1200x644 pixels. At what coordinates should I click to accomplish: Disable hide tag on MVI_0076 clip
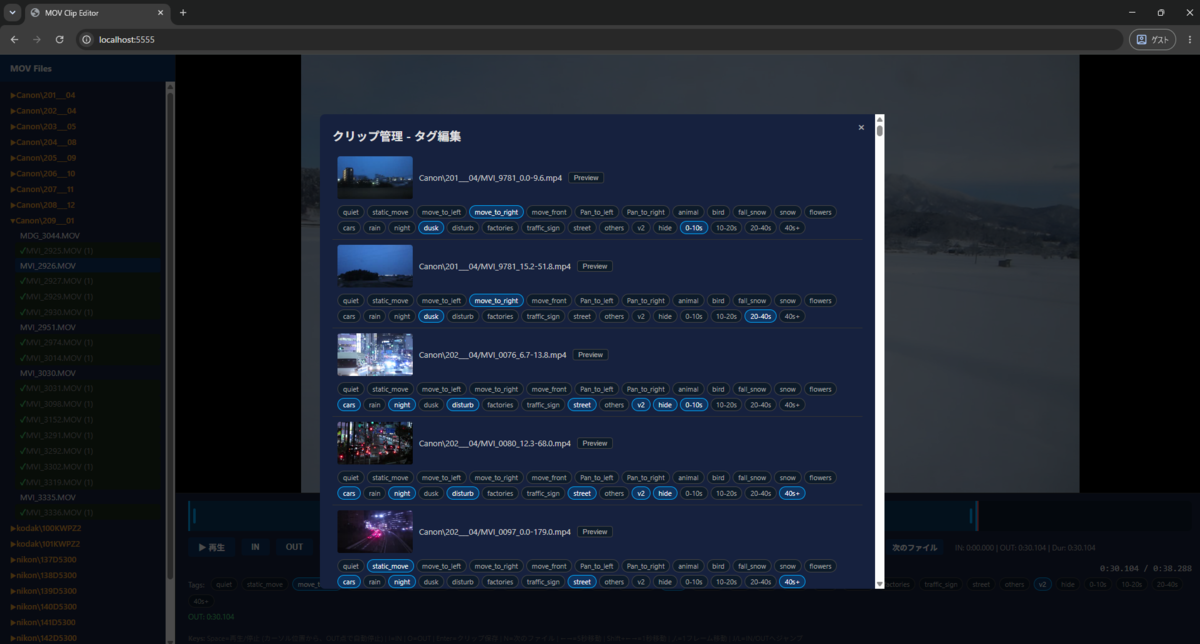point(665,405)
